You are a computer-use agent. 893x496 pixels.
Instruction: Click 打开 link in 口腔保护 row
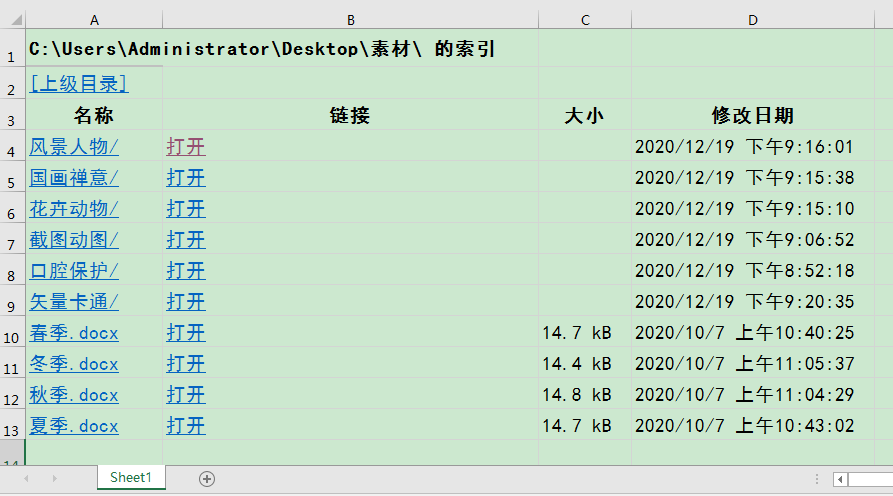point(186,270)
